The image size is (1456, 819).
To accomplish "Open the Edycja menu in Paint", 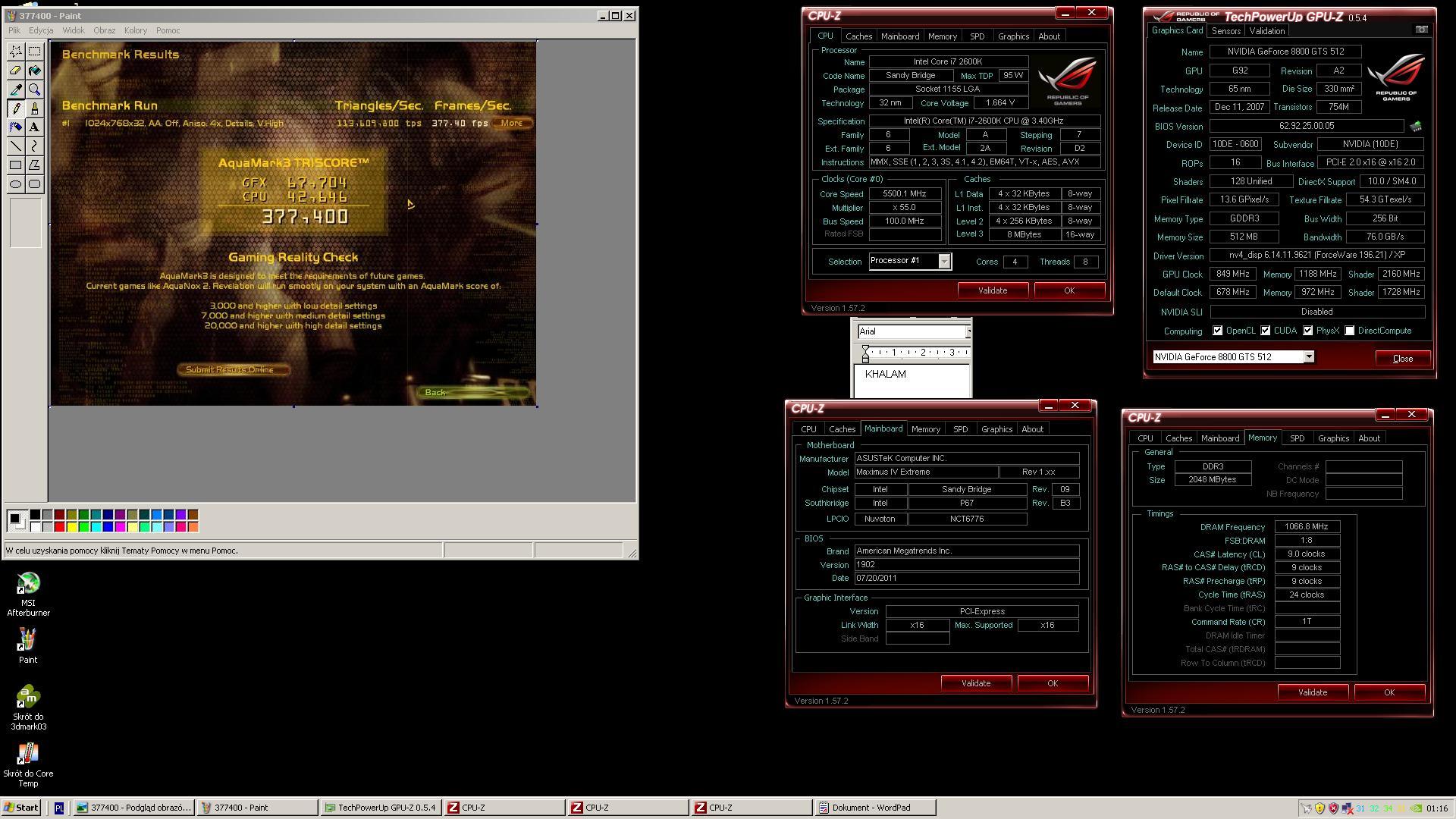I will click(41, 30).
